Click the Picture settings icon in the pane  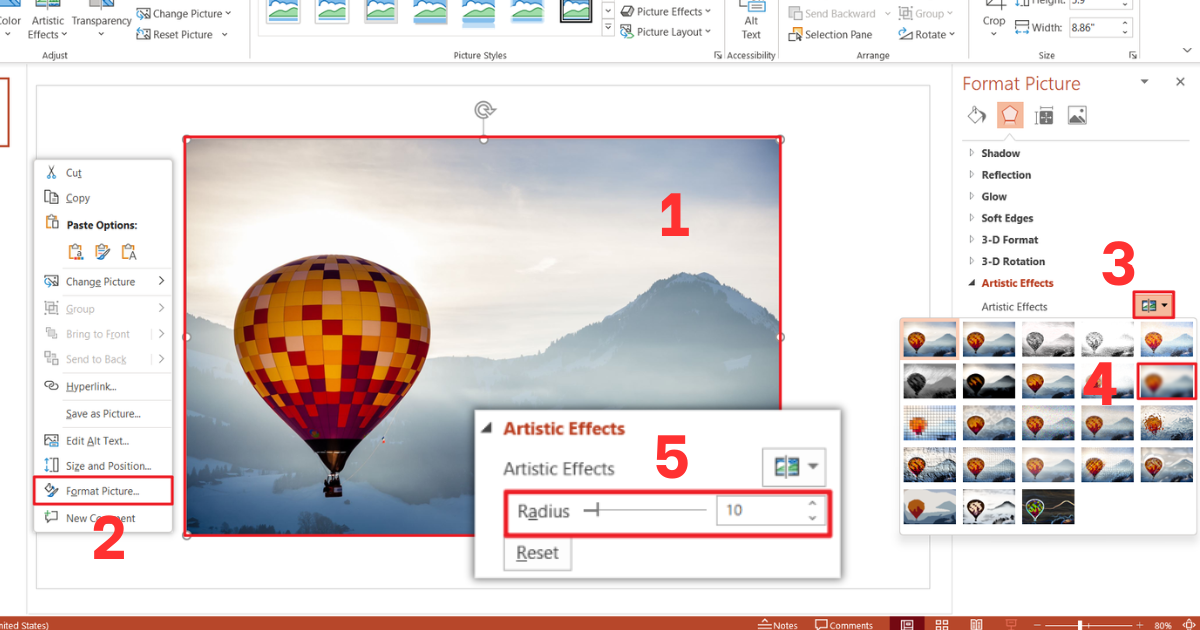(1077, 115)
